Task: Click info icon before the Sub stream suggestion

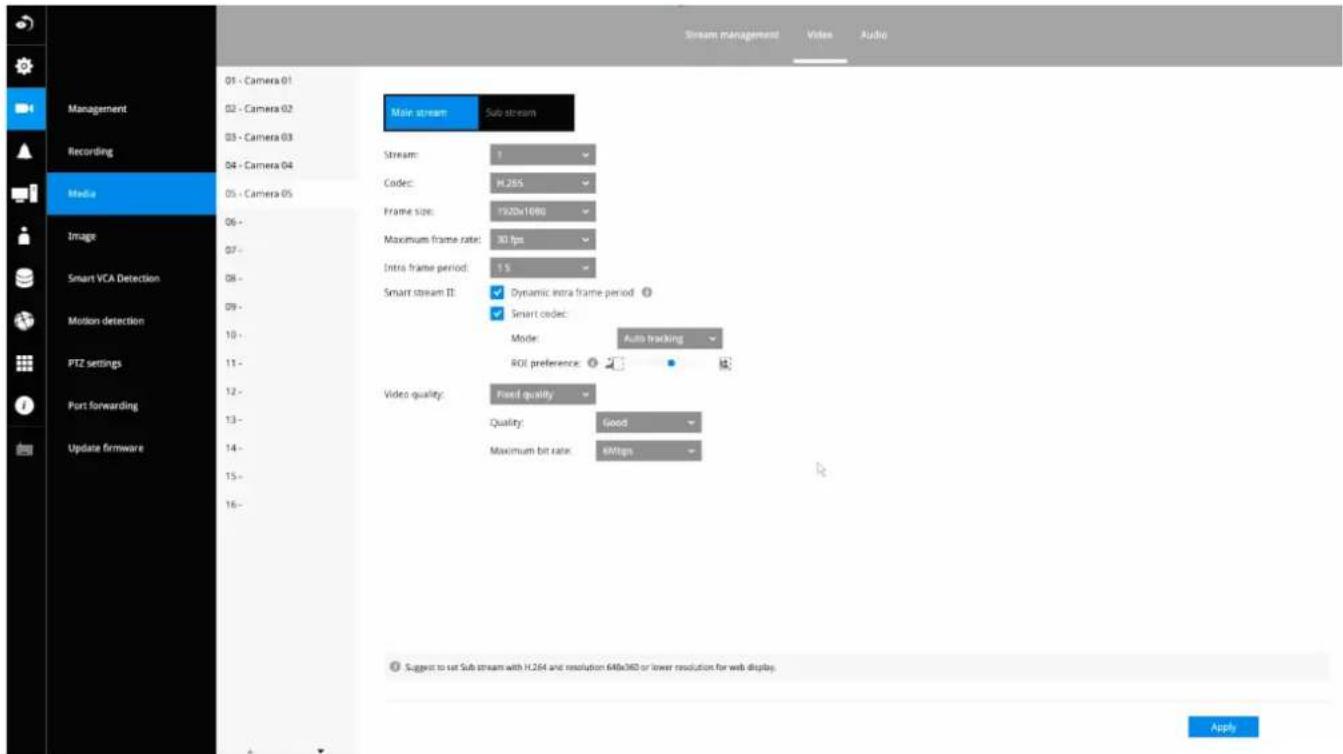Action: click(x=396, y=667)
